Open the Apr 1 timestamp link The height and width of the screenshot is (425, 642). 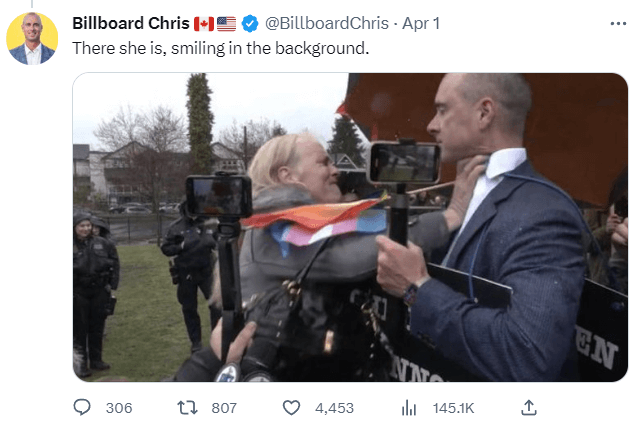(x=421, y=23)
